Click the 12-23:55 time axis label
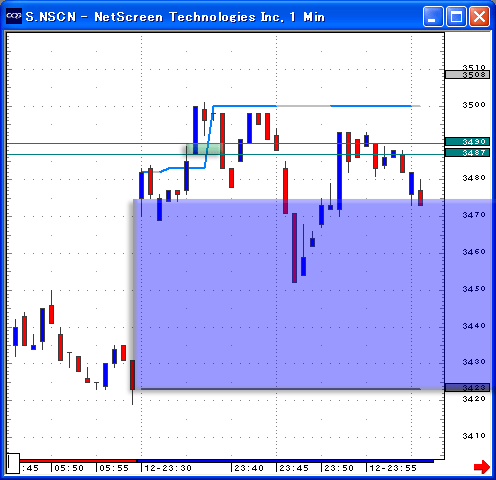496x480 pixels. (x=393, y=468)
